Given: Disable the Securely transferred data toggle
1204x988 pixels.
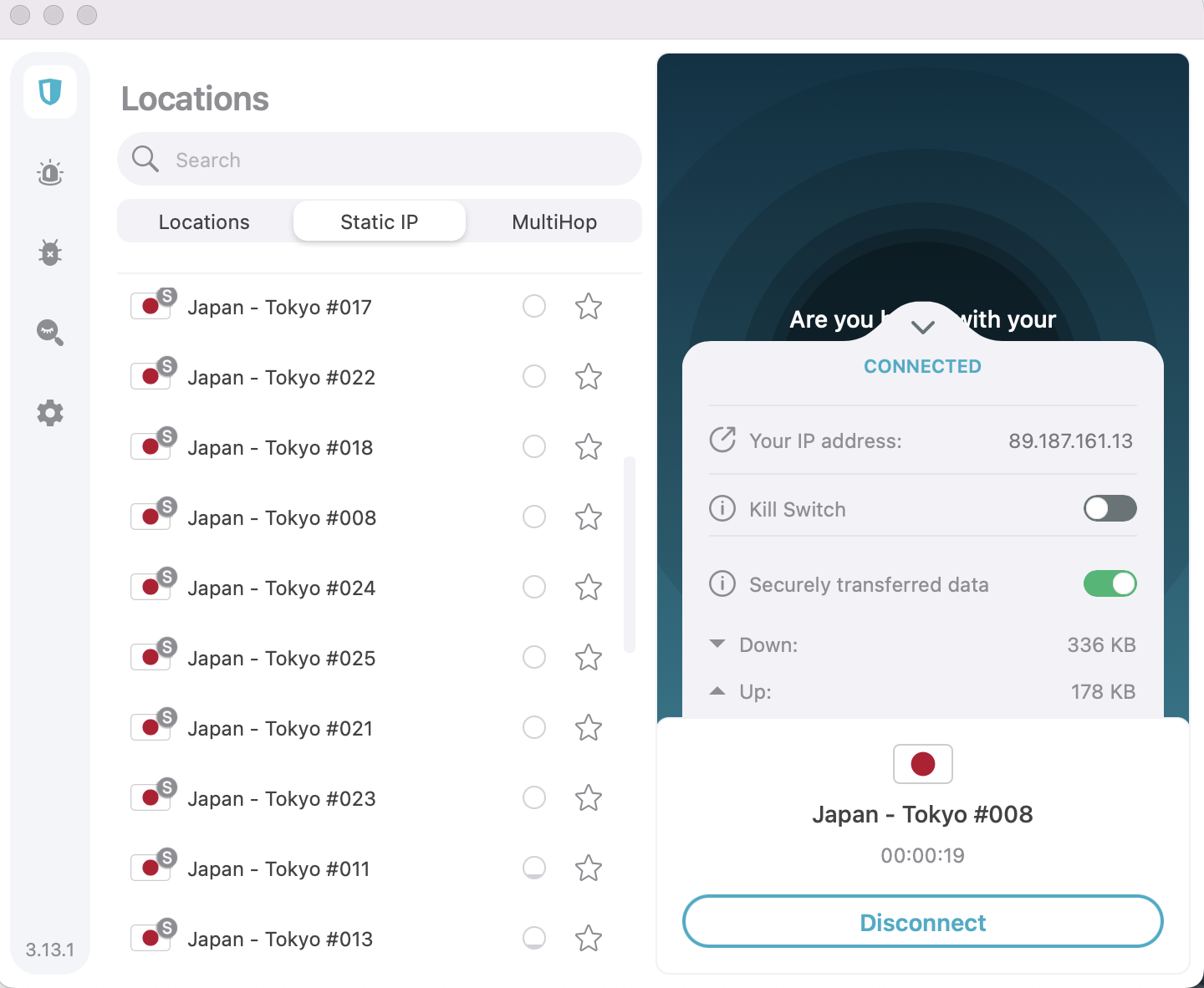Looking at the screenshot, I should pyautogui.click(x=1110, y=583).
